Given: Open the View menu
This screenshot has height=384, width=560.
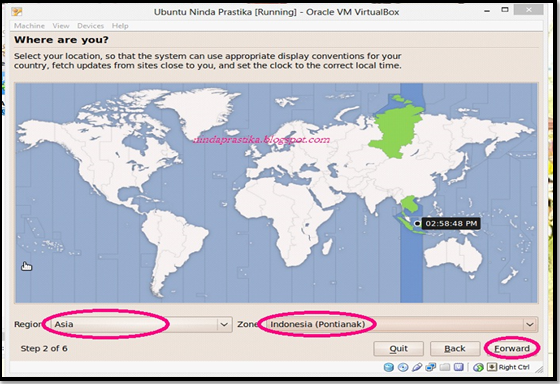Looking at the screenshot, I should coord(61,26).
